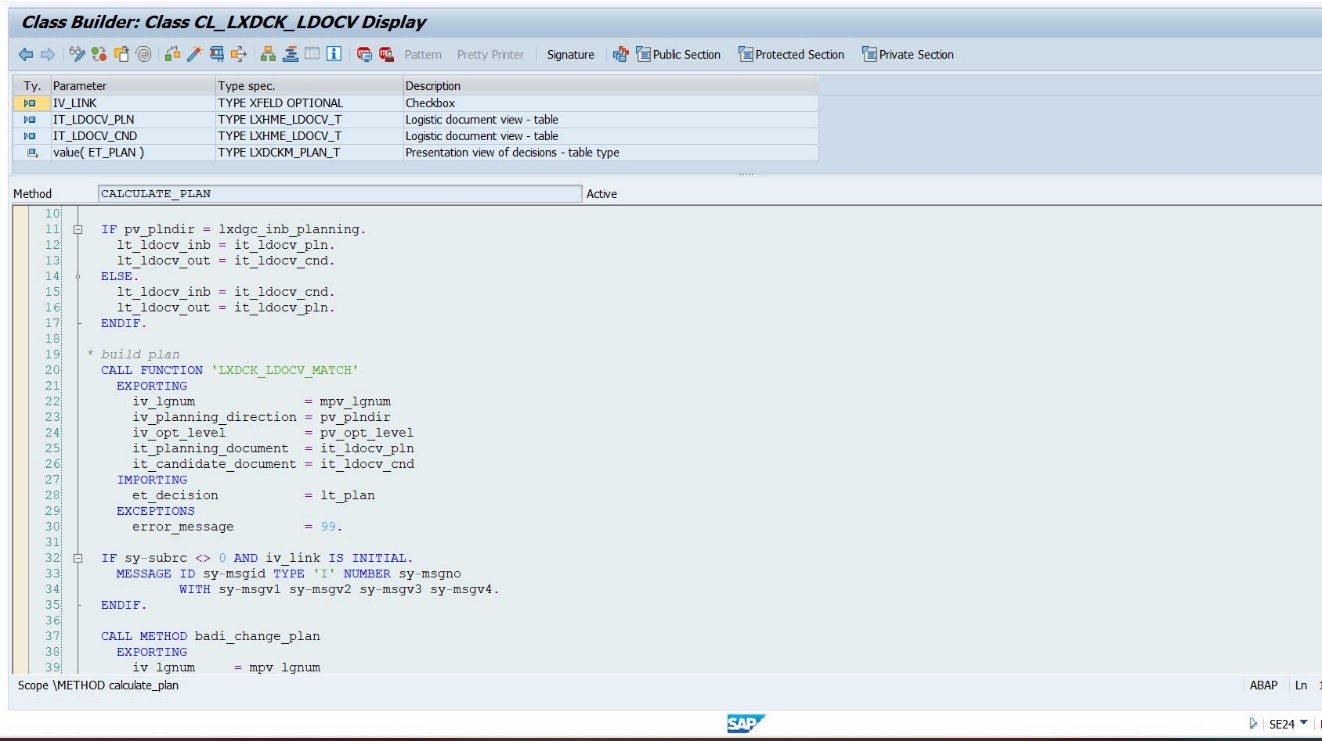The image size is (1322, 741).
Task: Click the Signature button
Action: (x=570, y=55)
